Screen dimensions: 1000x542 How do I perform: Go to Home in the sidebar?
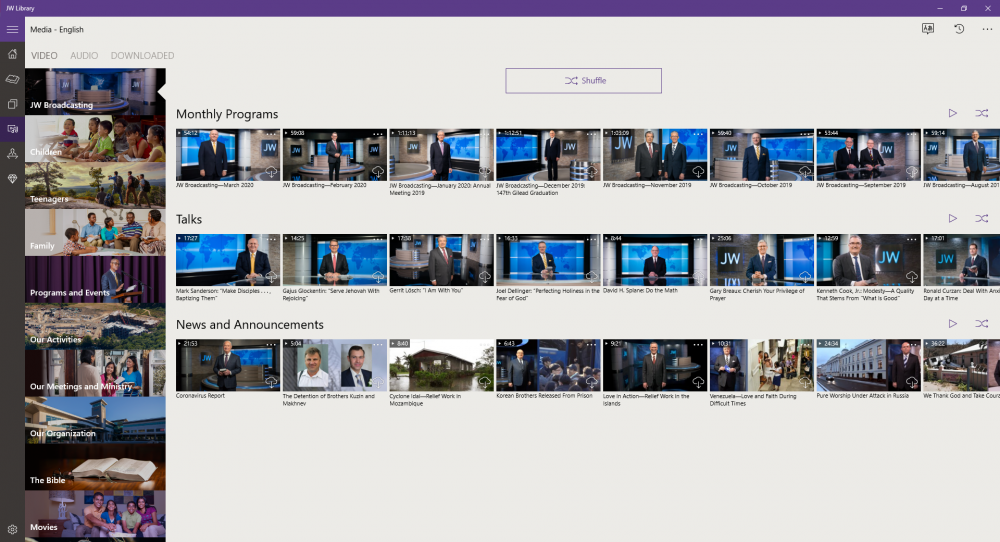(x=12, y=54)
